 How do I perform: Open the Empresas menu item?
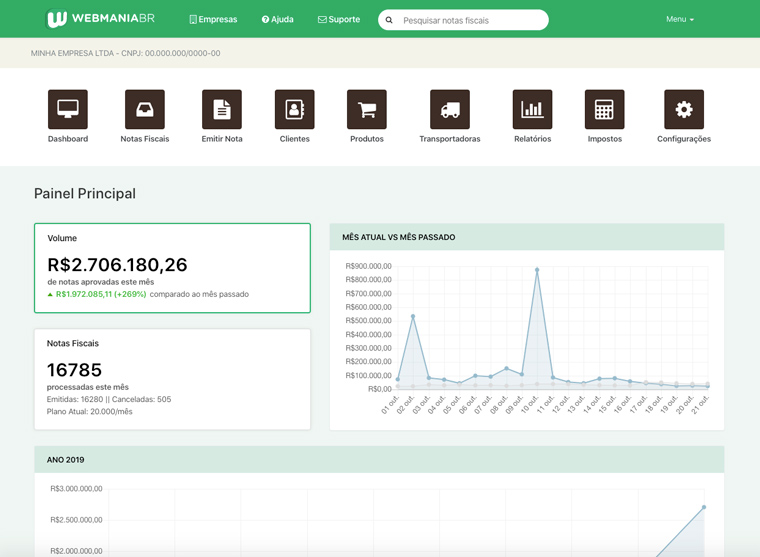(x=213, y=20)
